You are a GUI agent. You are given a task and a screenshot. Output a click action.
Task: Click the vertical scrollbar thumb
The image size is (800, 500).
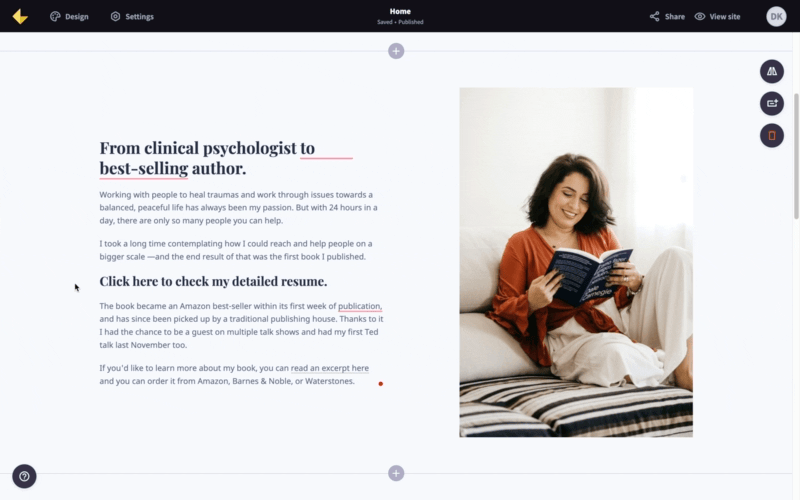click(x=796, y=156)
